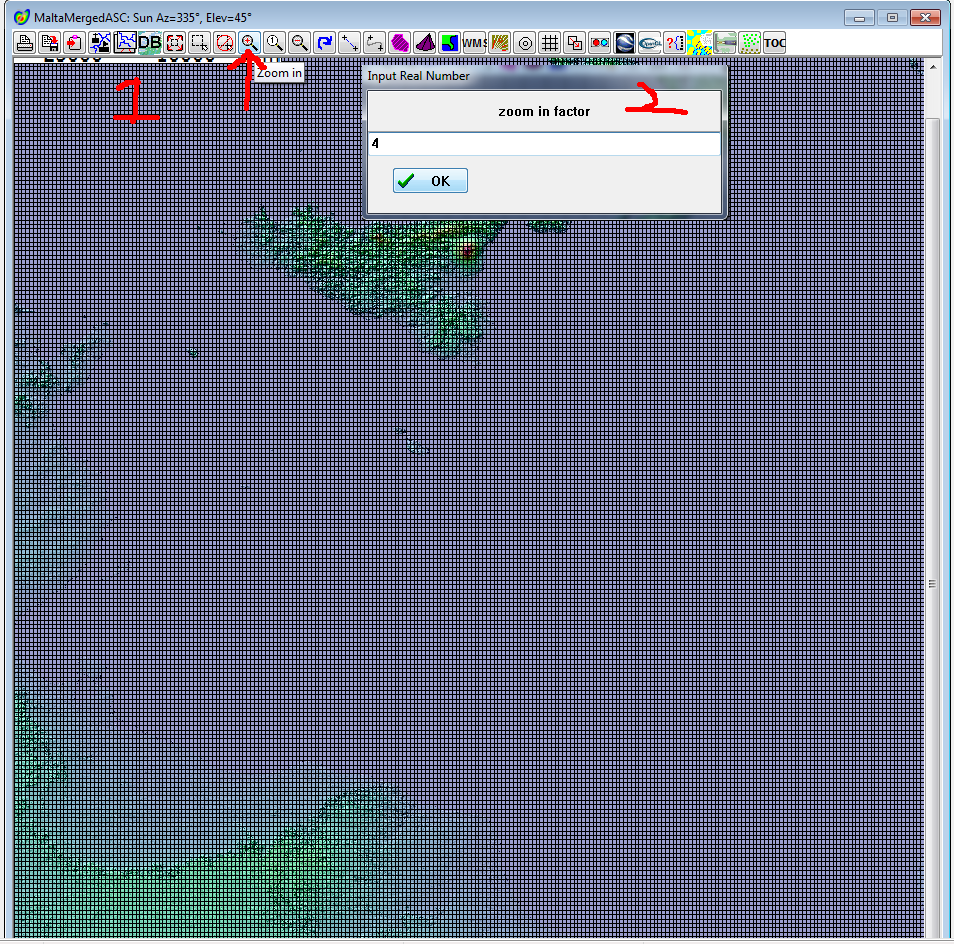Click the save map image icon
Screen dimensions: 954x944
tap(50, 43)
